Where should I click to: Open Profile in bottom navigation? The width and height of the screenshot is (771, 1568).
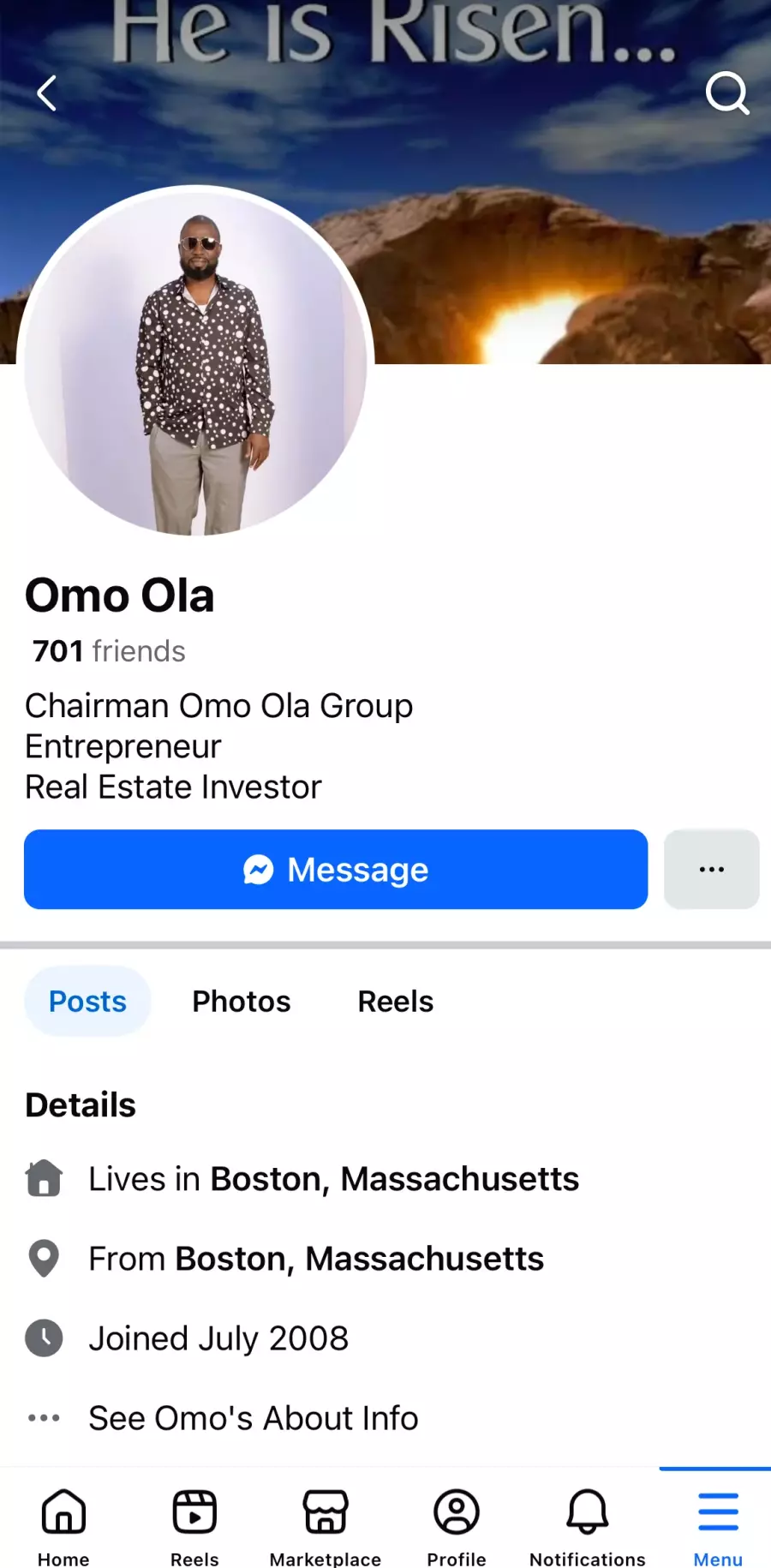457,1526
